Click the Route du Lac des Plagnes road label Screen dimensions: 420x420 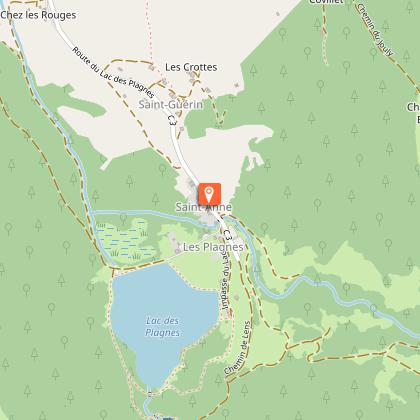pos(113,72)
